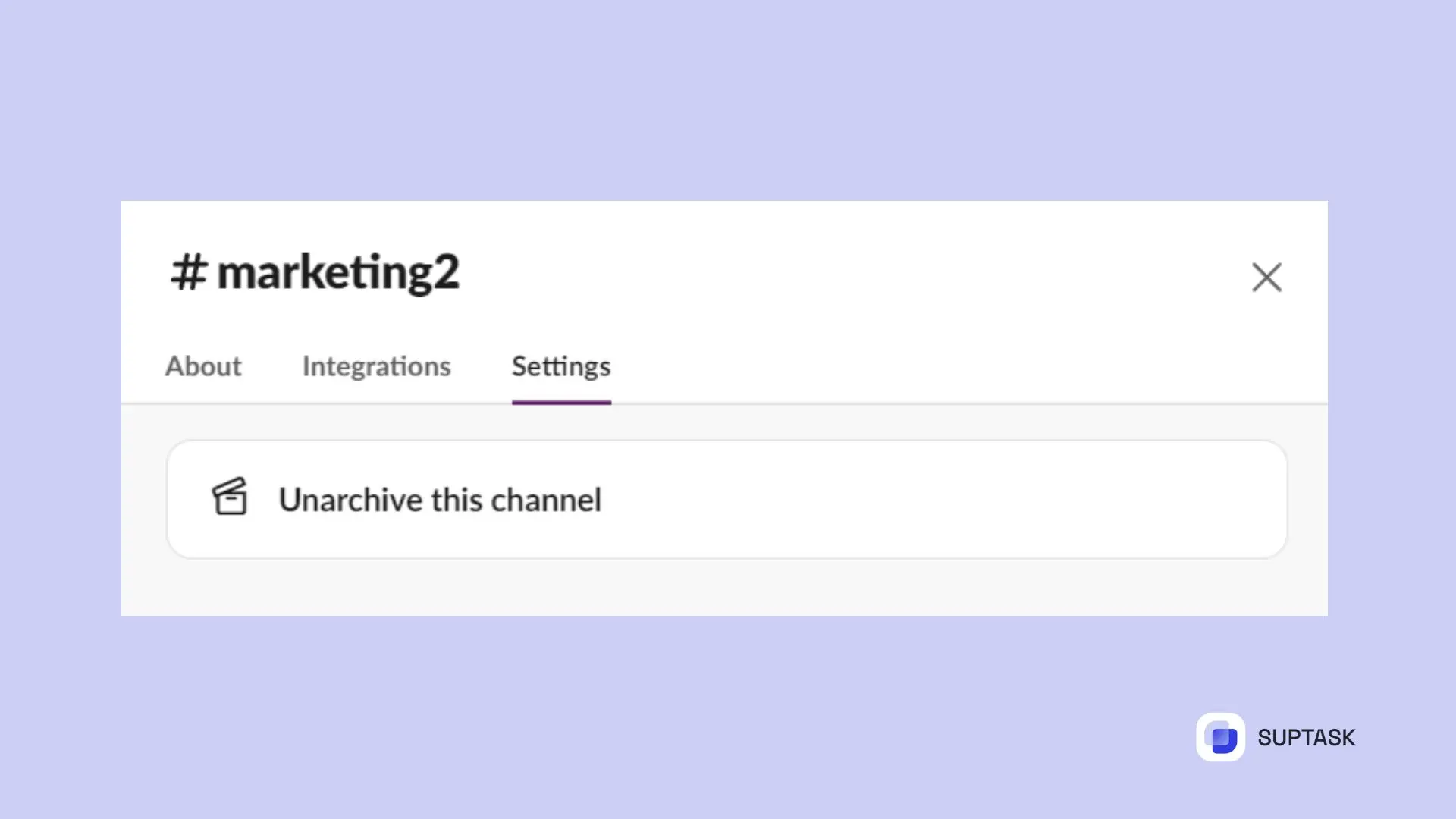Click the Unarchive this channel label text
Screen dimensions: 1456x819
click(x=440, y=499)
